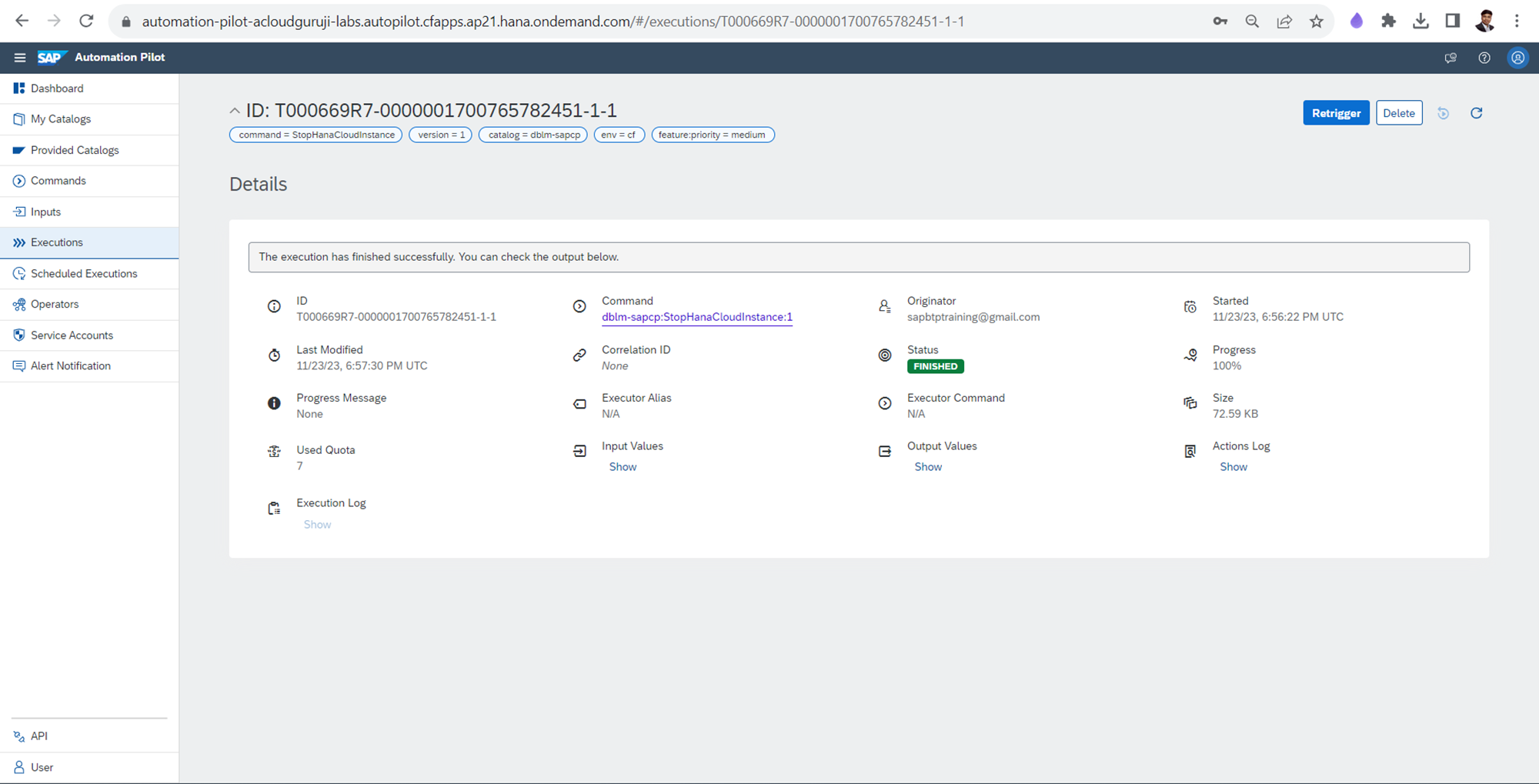Show the Output Values

[928, 467]
